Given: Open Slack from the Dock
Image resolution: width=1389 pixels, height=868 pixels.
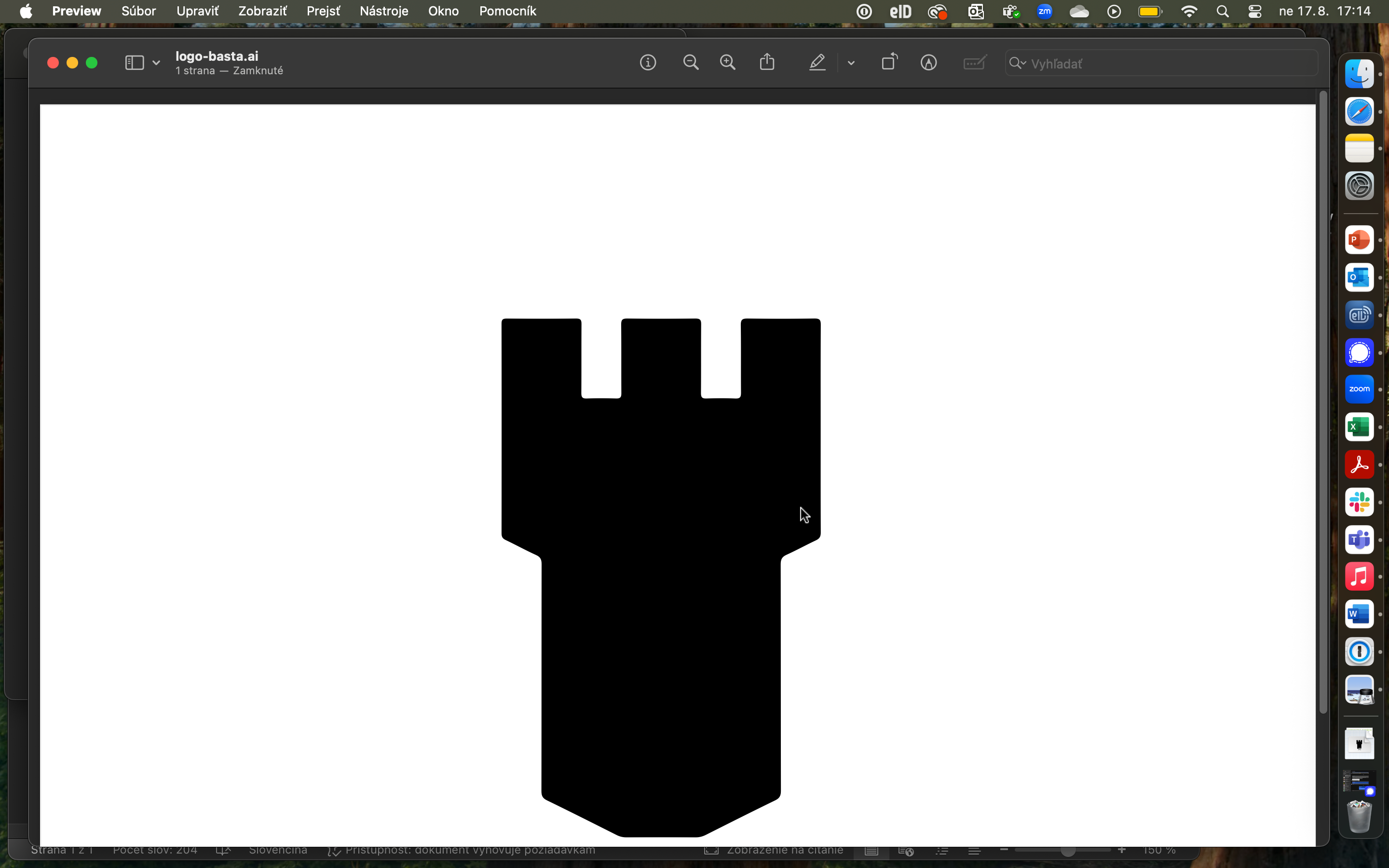Looking at the screenshot, I should [x=1359, y=502].
